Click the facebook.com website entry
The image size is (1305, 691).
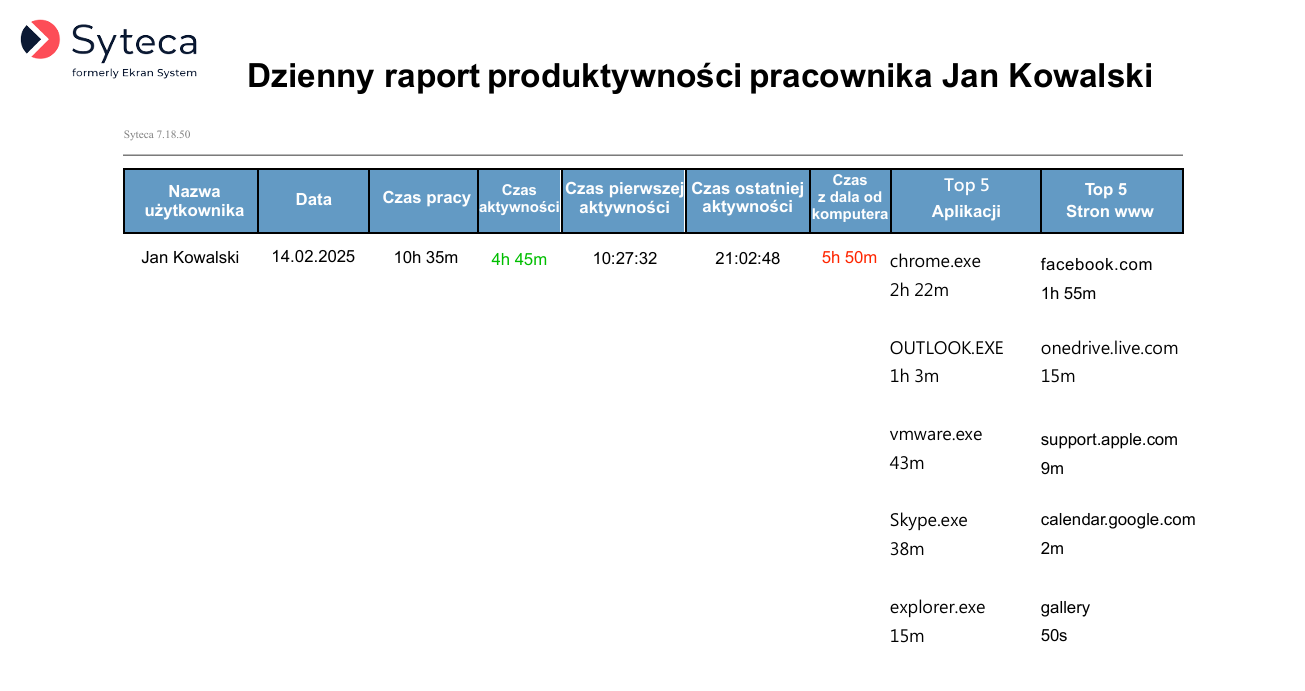(x=1096, y=265)
